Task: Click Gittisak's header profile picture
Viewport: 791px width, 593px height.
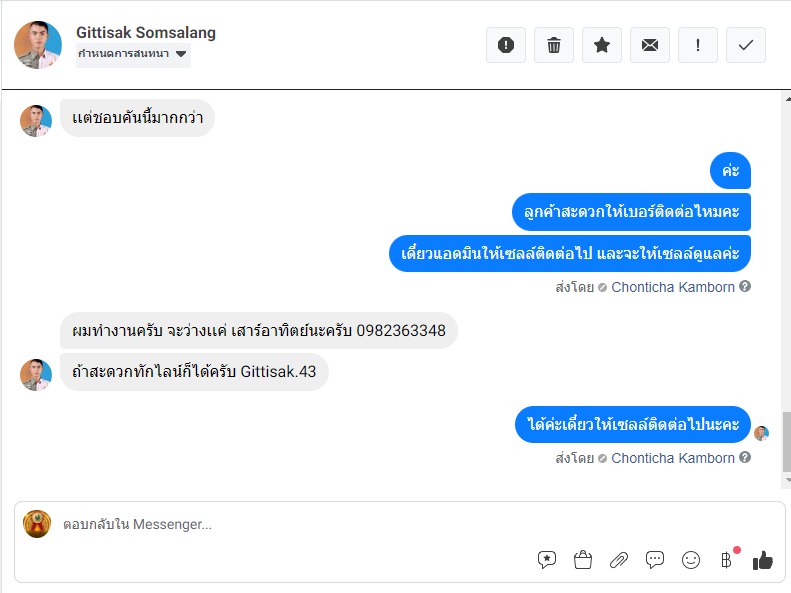Action: point(38,45)
